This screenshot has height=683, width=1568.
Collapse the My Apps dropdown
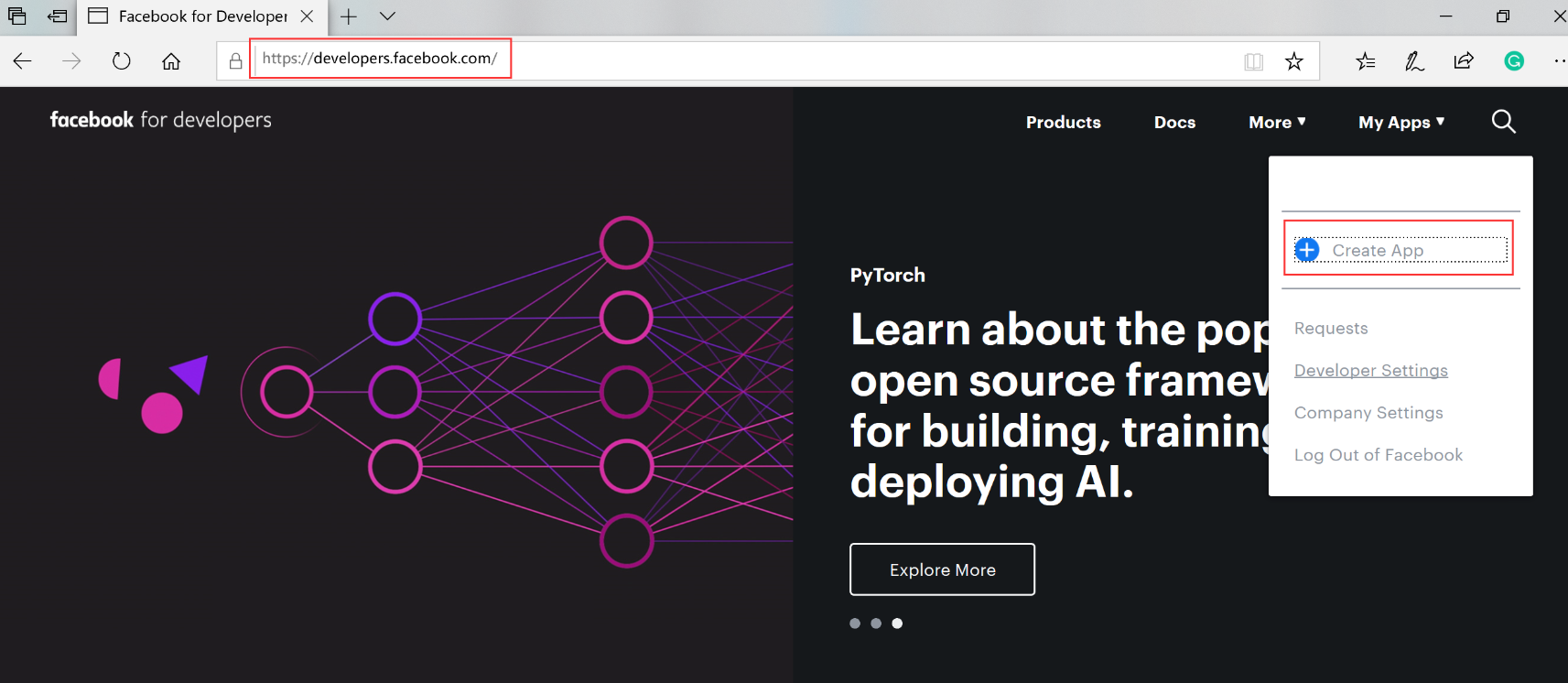[1401, 123]
